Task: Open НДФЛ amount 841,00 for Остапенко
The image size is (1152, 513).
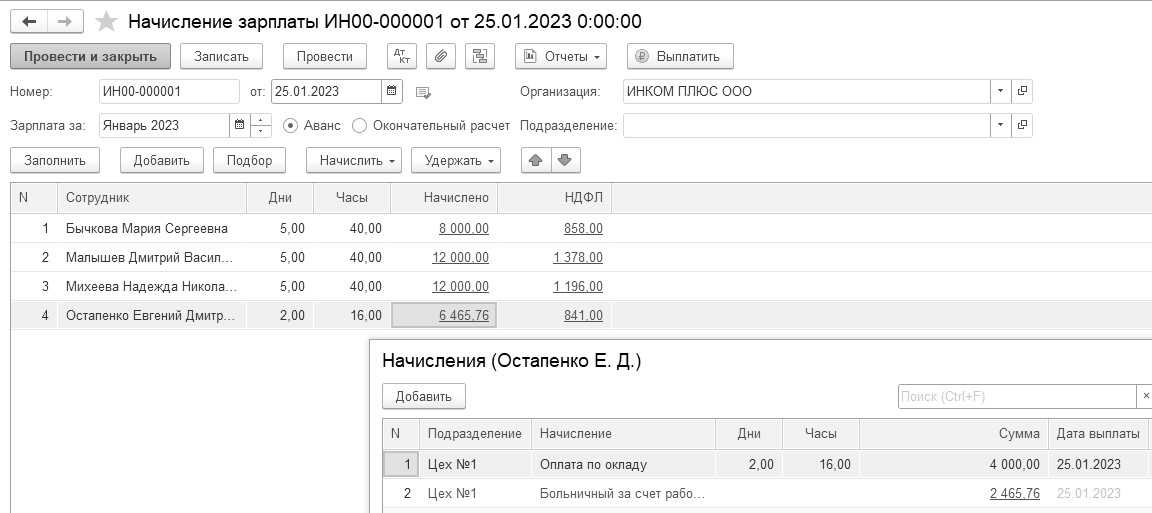Action: (x=583, y=315)
